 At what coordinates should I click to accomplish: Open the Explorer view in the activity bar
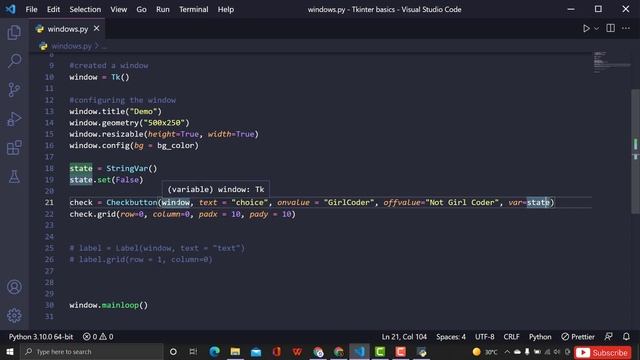pos(14,32)
